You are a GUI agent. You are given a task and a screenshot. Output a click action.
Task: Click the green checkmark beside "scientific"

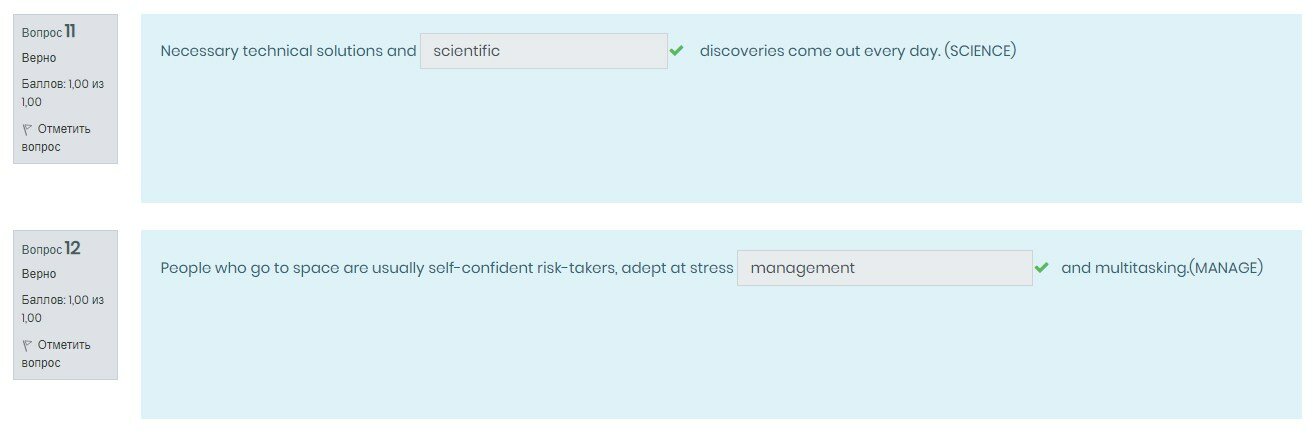pyautogui.click(x=677, y=50)
